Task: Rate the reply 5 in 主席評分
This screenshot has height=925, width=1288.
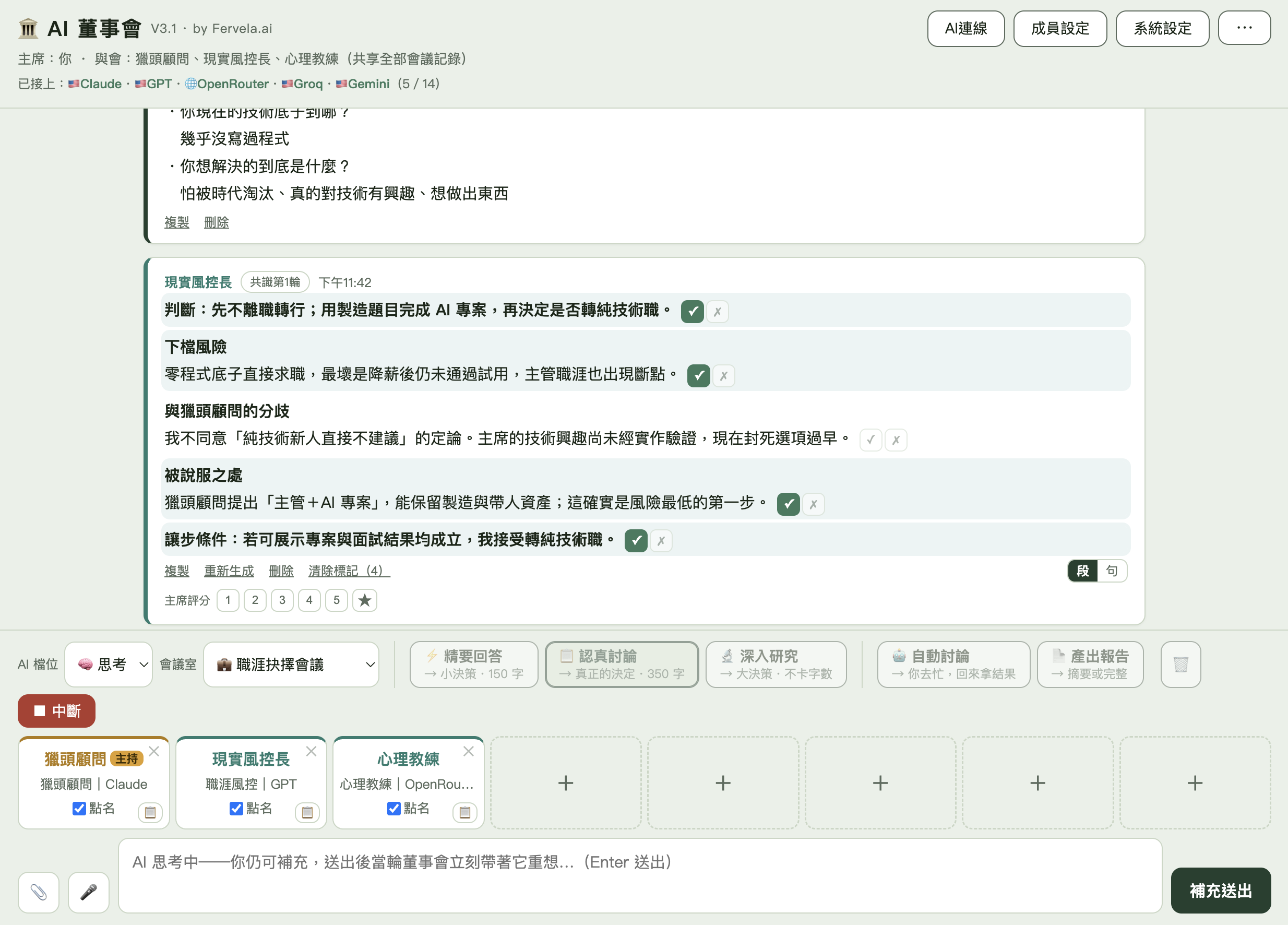Action: tap(337, 600)
